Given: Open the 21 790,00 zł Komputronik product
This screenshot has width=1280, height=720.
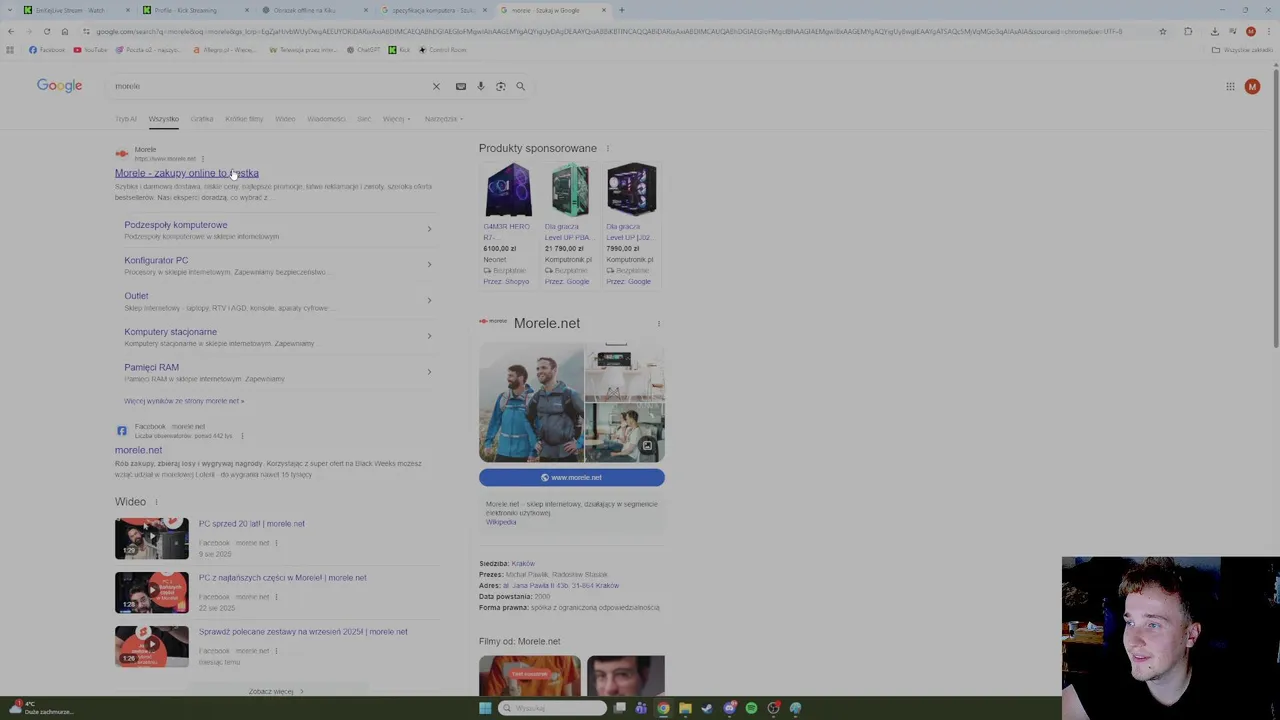Looking at the screenshot, I should pyautogui.click(x=570, y=224).
